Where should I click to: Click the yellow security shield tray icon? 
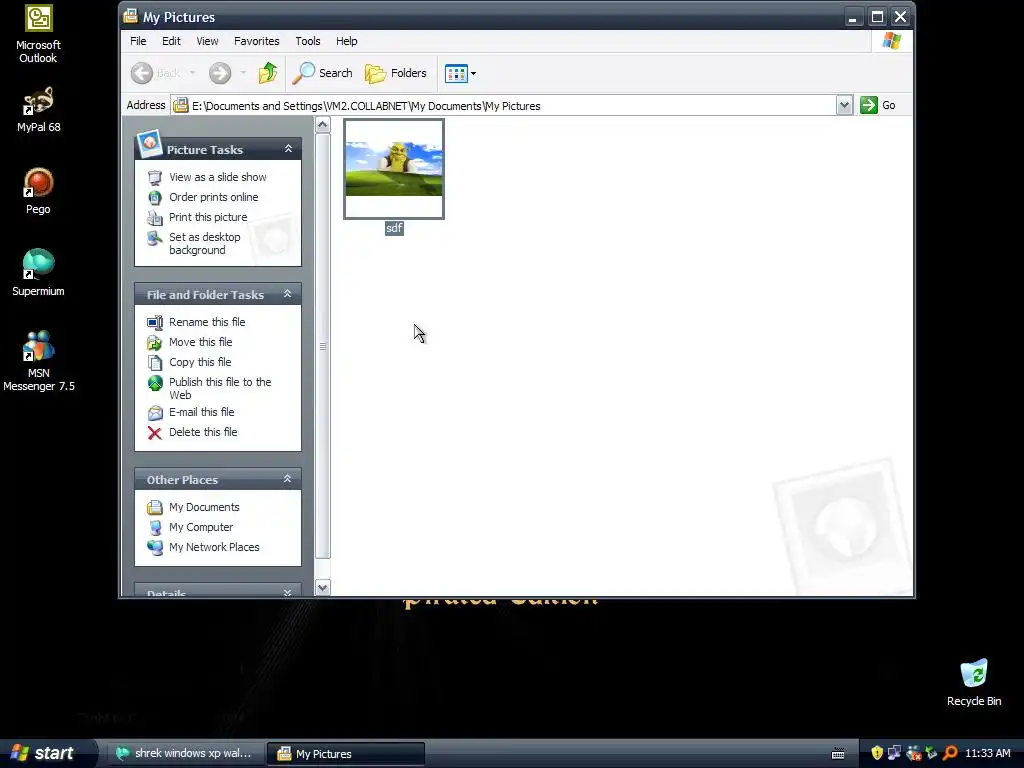pos(877,754)
